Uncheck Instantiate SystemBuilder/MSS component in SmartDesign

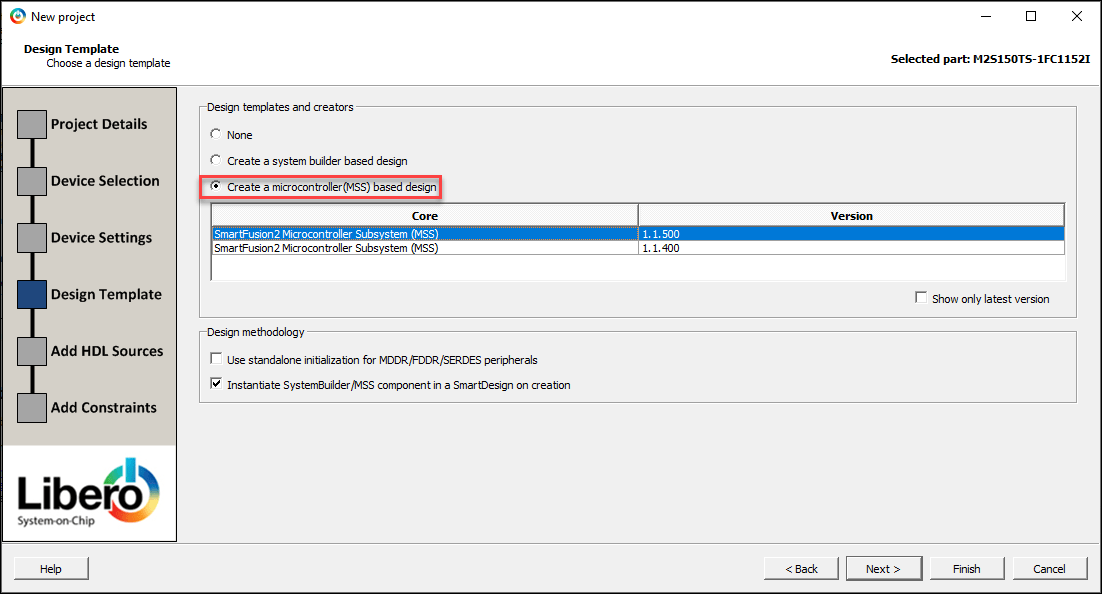point(216,384)
